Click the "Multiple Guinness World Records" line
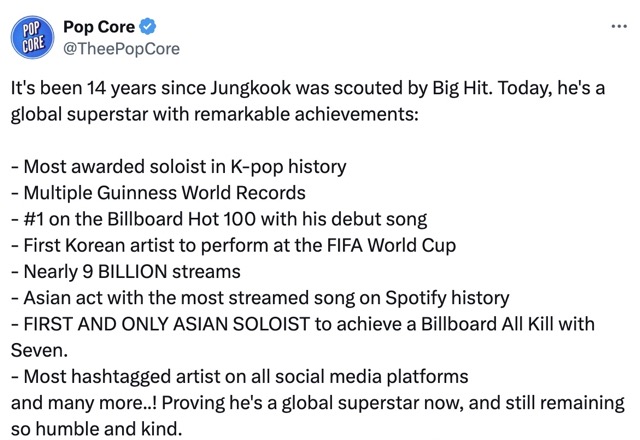Screen dimensions: 640x440 click(158, 192)
